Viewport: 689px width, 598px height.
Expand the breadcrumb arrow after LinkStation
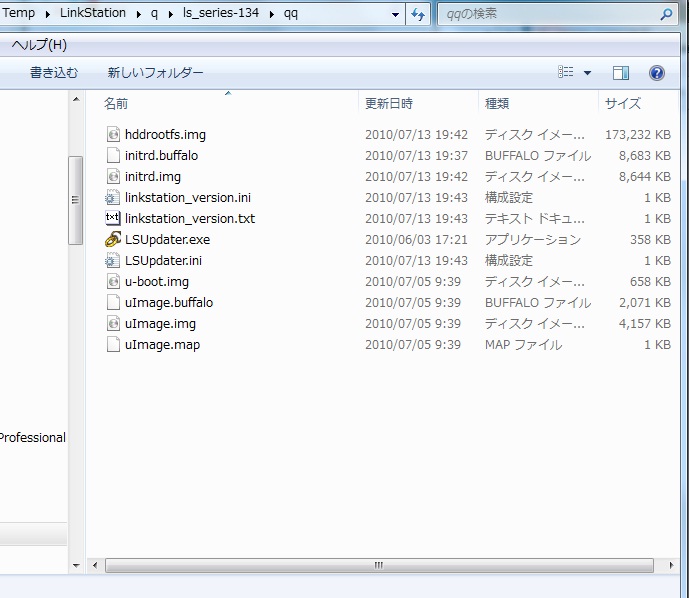click(139, 14)
